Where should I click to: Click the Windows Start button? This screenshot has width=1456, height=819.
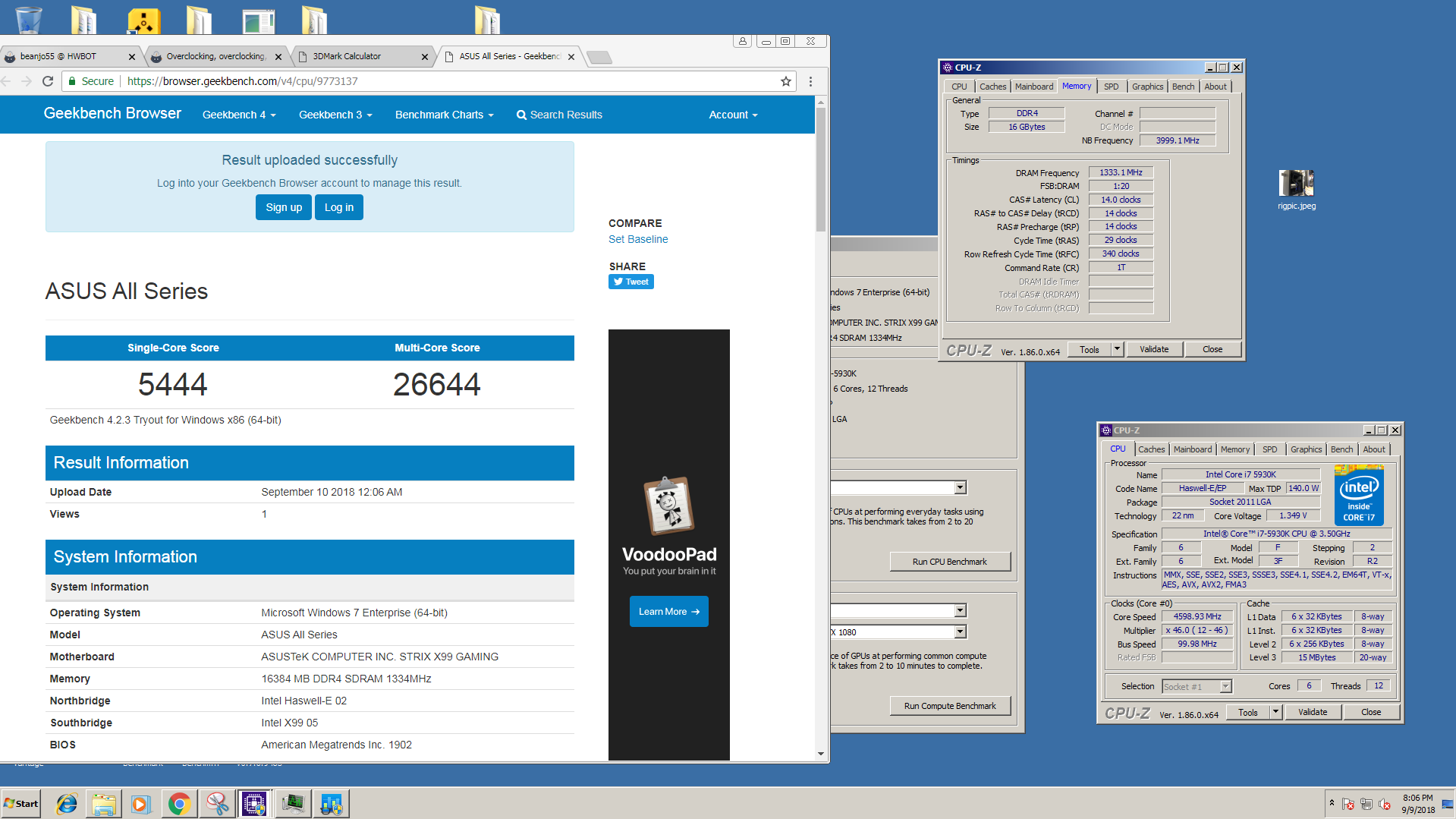pos(21,803)
